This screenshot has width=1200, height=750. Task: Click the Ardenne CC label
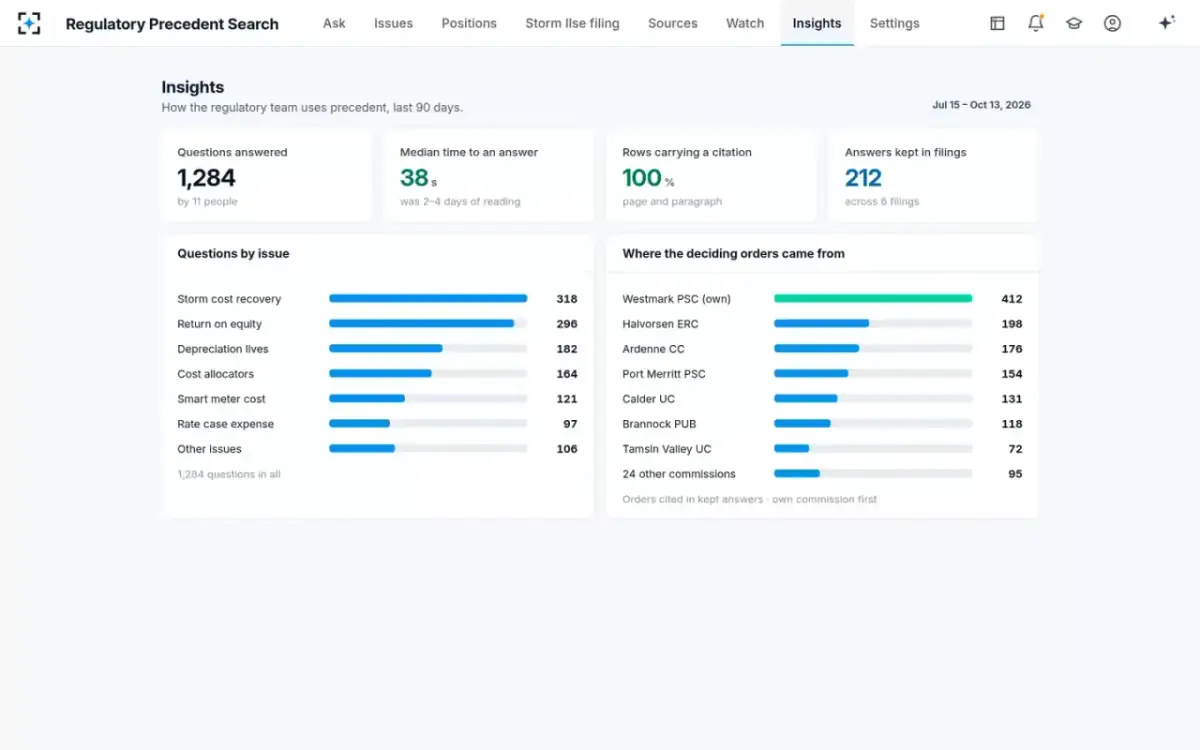click(654, 349)
